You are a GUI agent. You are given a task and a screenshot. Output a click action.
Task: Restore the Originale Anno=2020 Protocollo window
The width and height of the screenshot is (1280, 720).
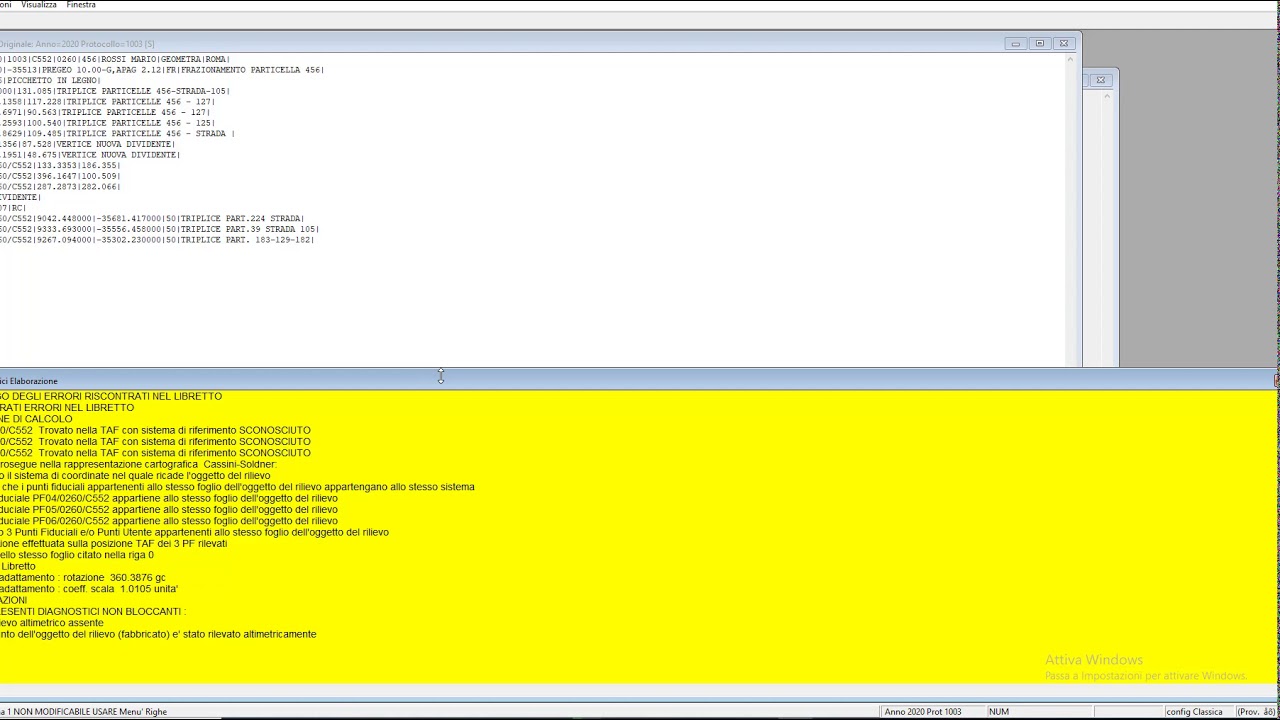tap(1040, 44)
